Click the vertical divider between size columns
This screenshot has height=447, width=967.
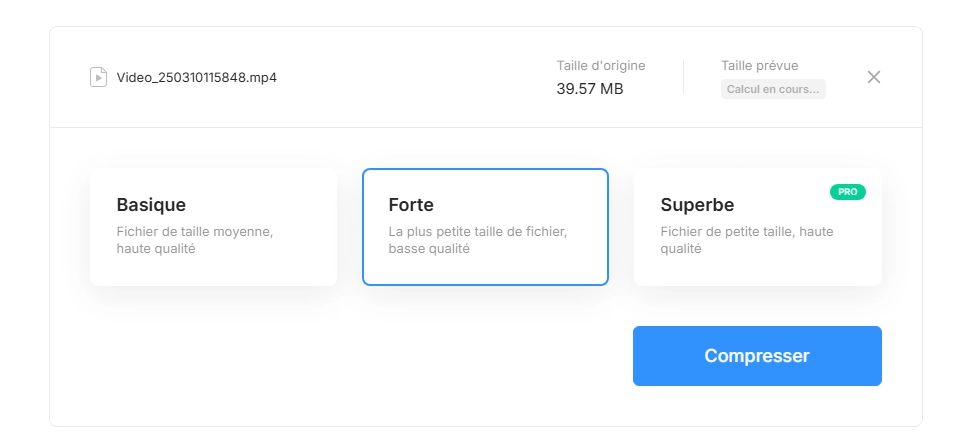[683, 77]
